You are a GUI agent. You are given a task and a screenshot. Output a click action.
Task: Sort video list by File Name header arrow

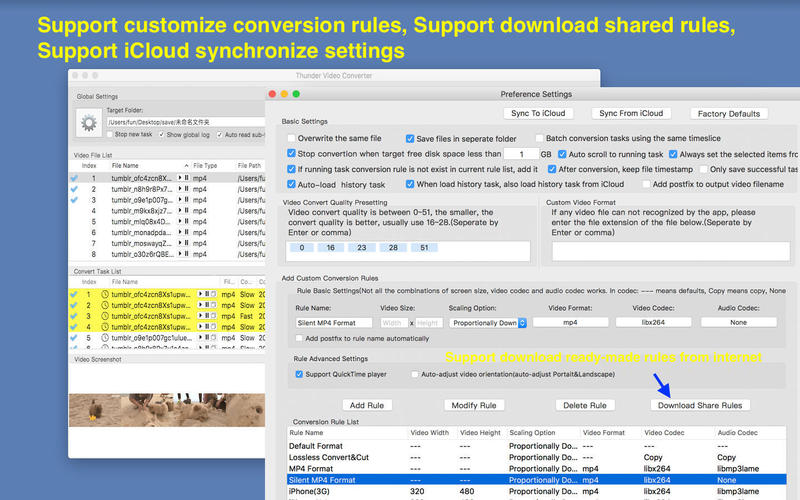(x=186, y=166)
